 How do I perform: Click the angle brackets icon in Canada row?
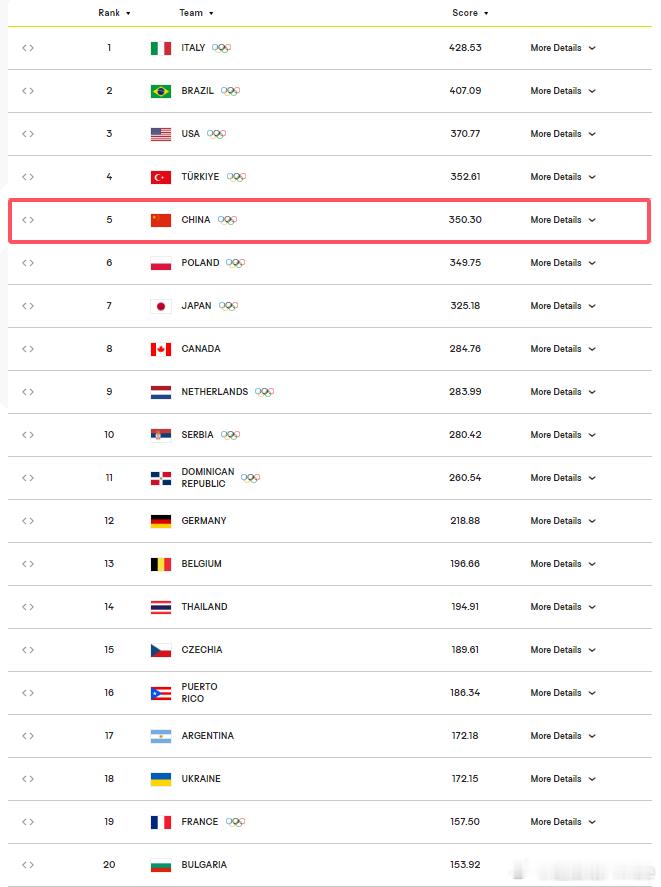tap(28, 349)
